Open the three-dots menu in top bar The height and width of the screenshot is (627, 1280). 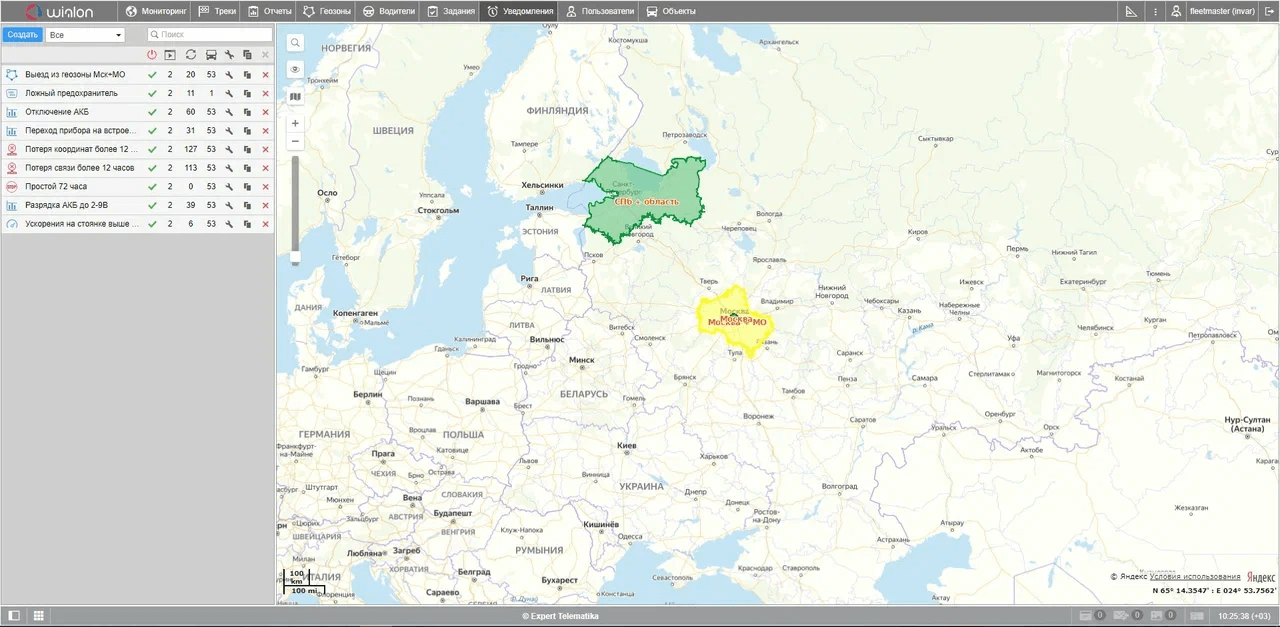(1155, 12)
